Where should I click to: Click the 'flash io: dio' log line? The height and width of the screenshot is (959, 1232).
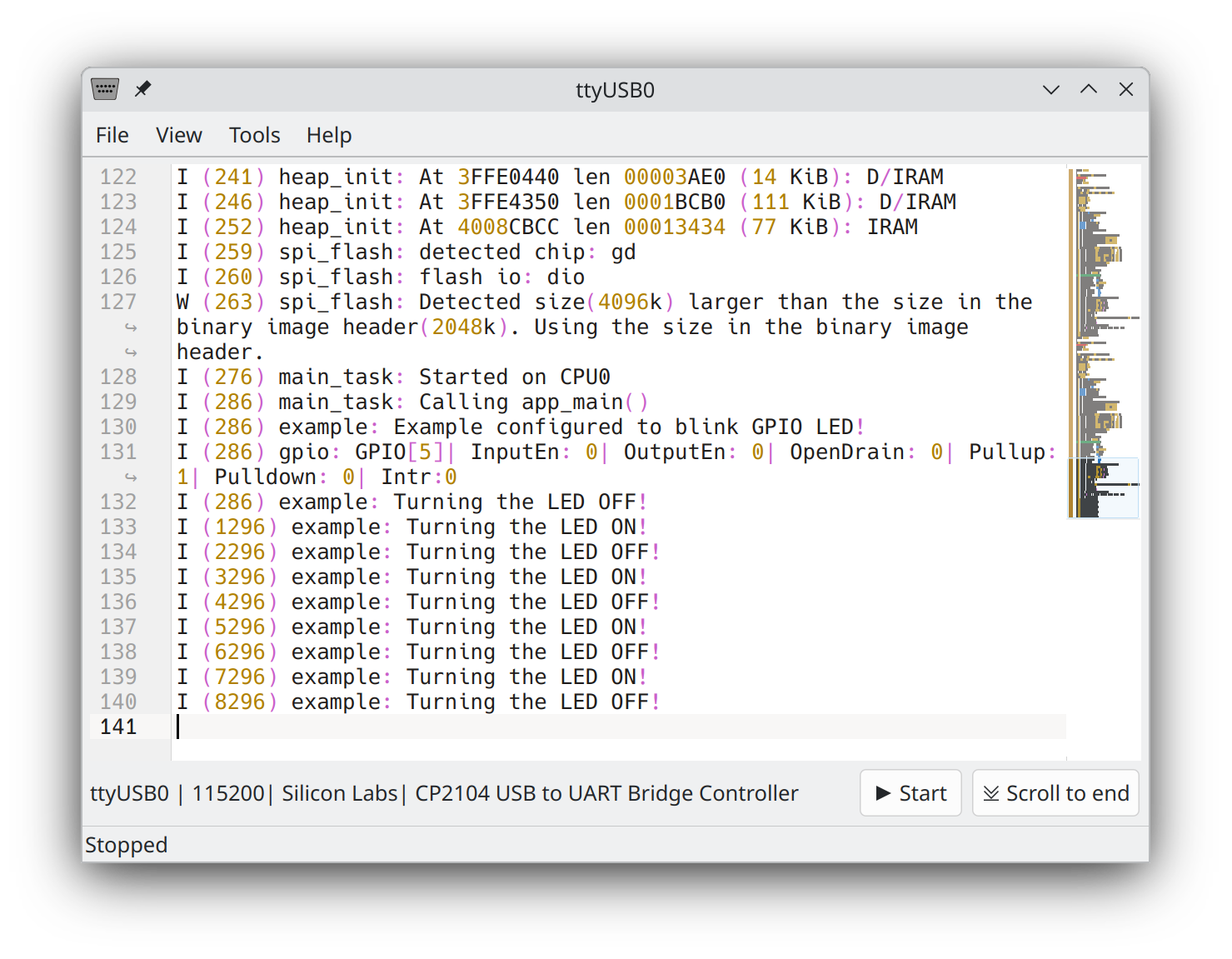click(x=381, y=277)
